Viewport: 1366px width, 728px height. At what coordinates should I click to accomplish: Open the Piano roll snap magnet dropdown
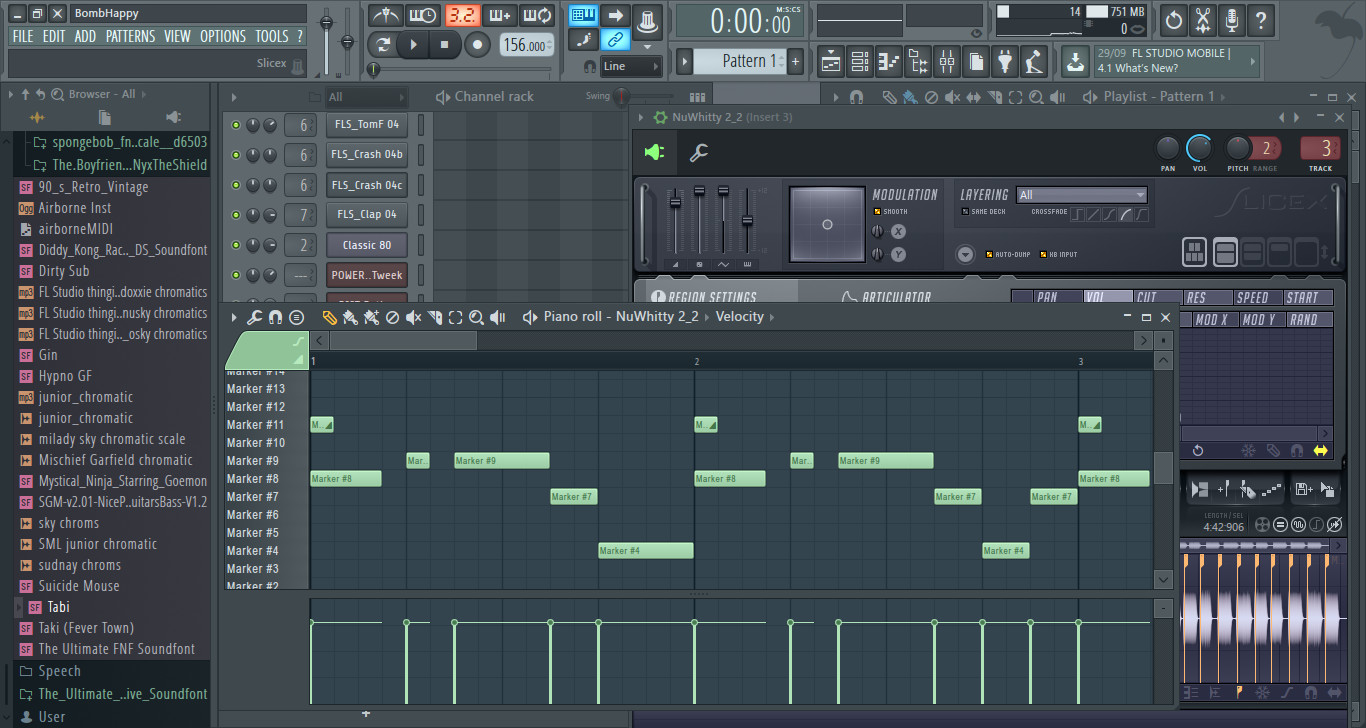coord(275,317)
